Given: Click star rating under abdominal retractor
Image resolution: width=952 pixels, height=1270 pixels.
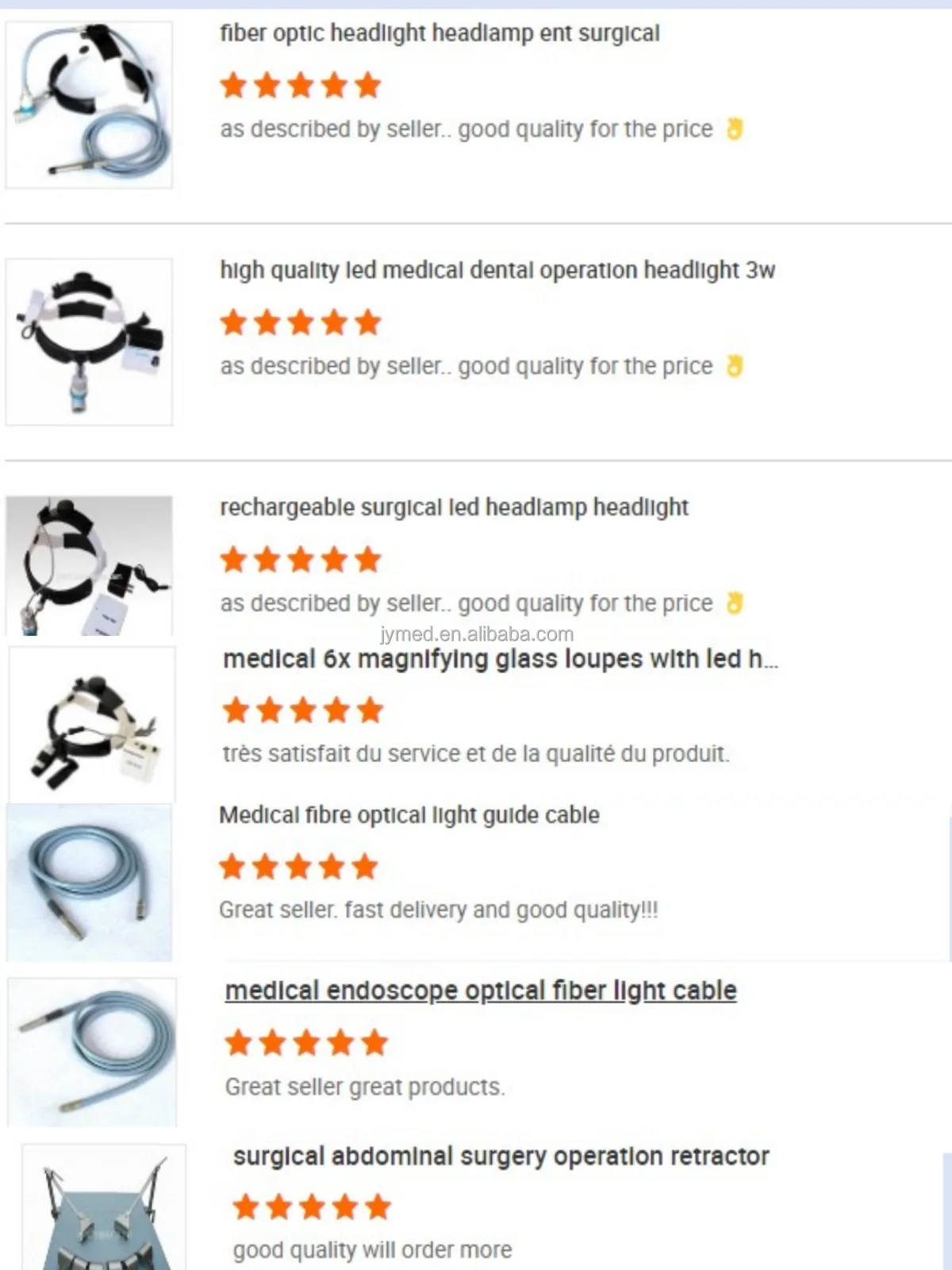Looking at the screenshot, I should point(312,1206).
